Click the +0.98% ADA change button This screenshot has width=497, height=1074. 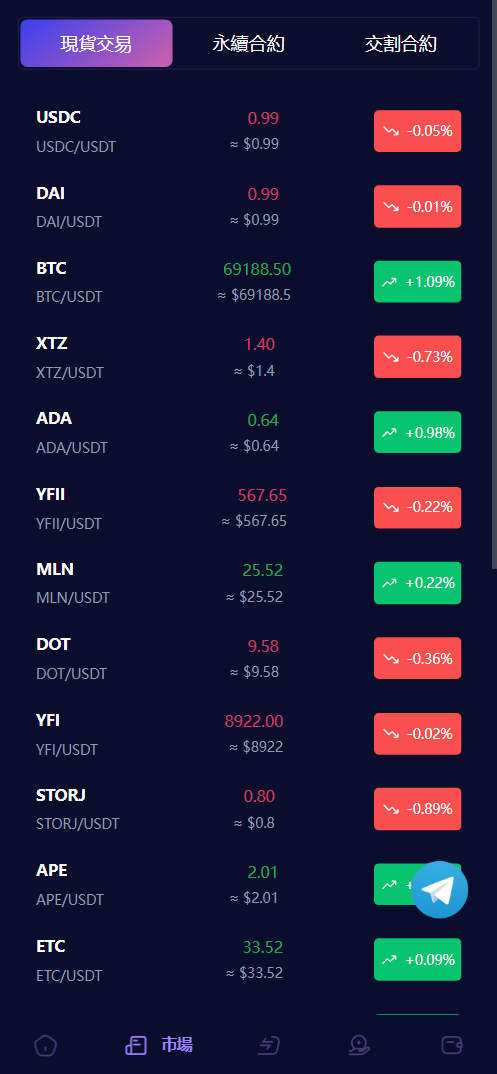pos(418,432)
